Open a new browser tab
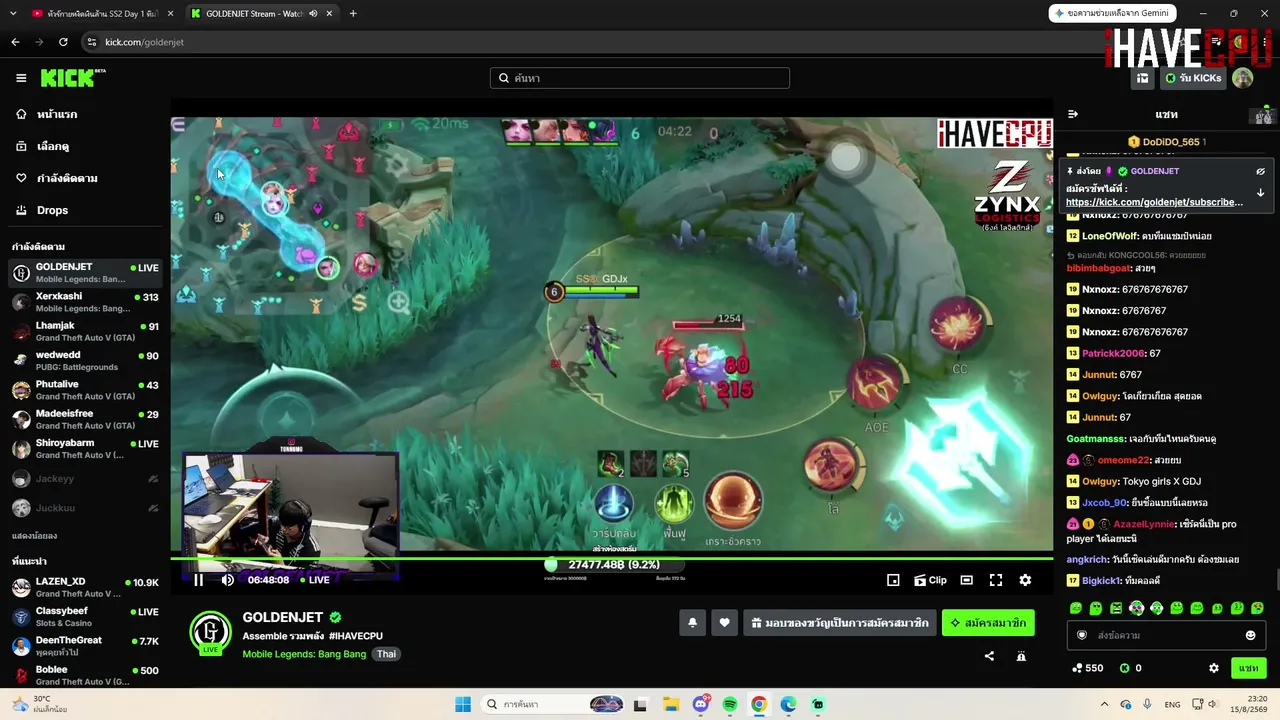 pos(353,13)
